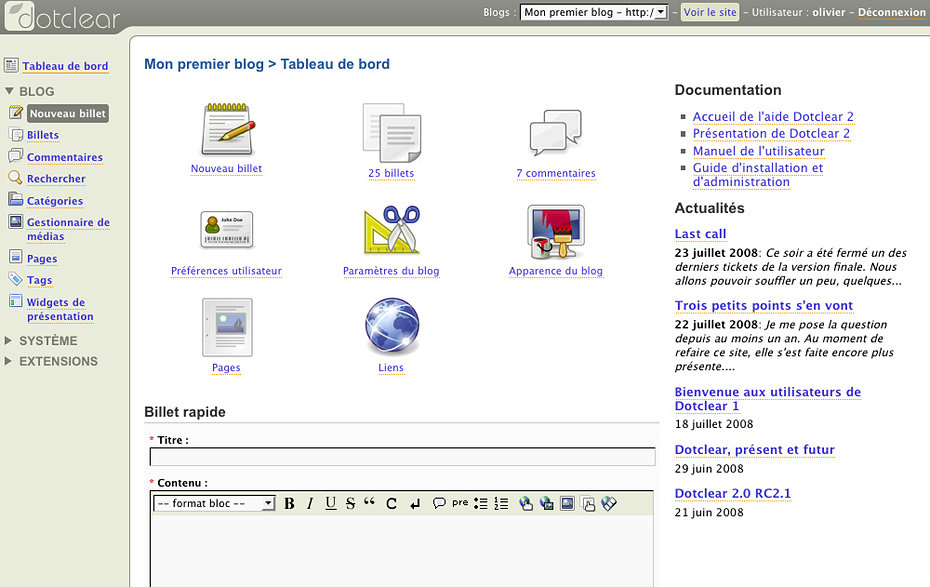Apply italic formatting in editor toolbar

coord(310,504)
